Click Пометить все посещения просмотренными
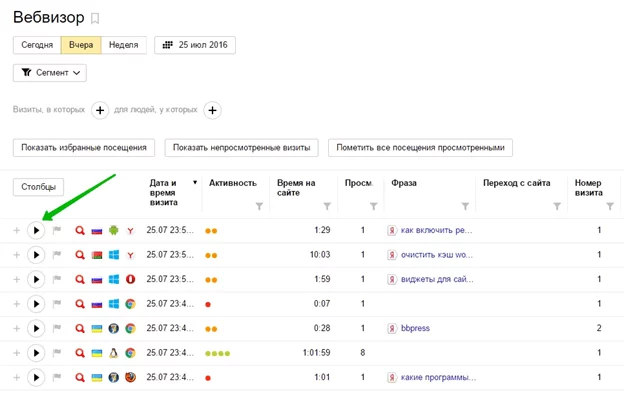Viewport: 624px width, 393px height. point(420,148)
